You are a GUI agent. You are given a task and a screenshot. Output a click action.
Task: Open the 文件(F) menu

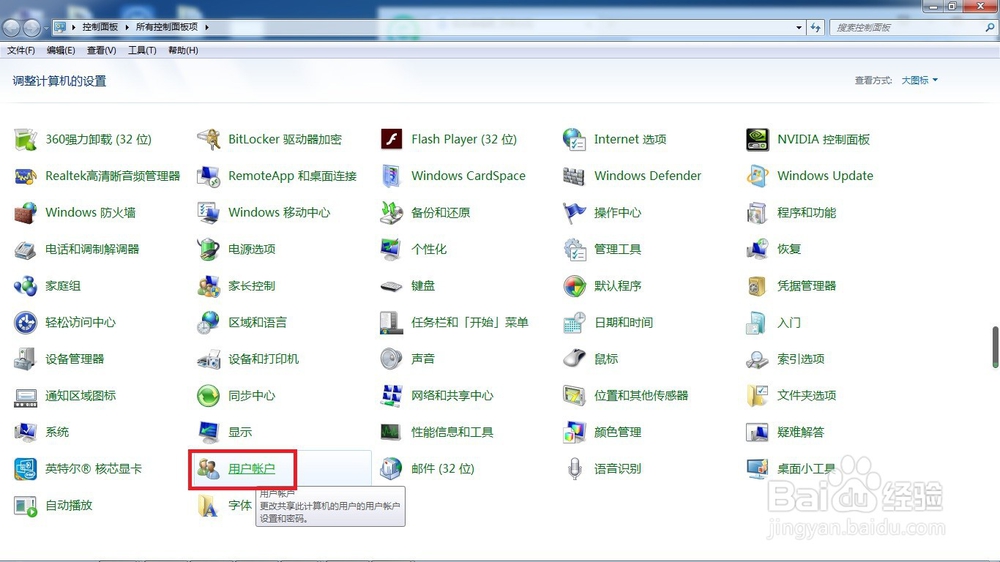pos(21,50)
